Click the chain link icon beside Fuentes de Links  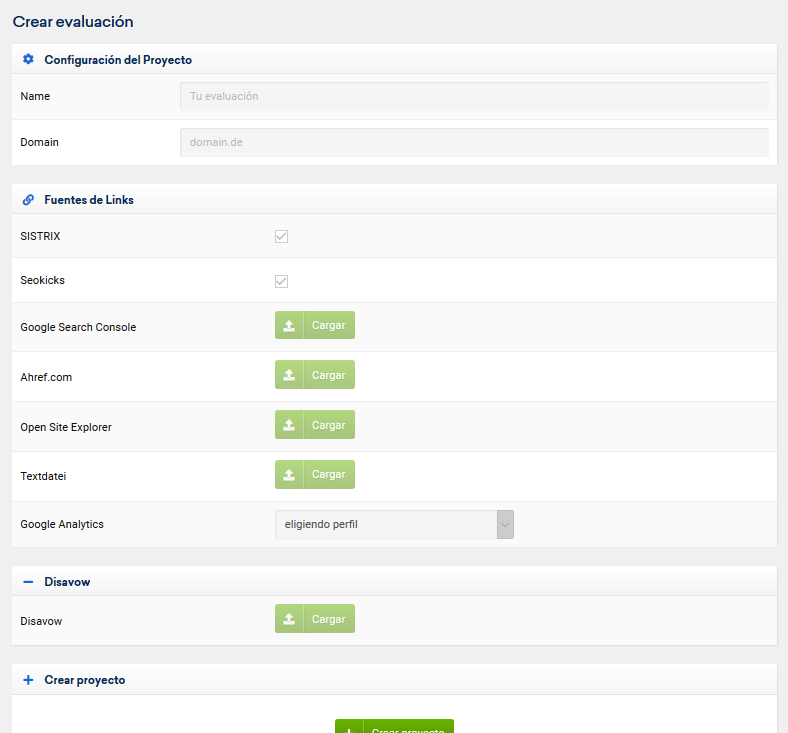[28, 200]
